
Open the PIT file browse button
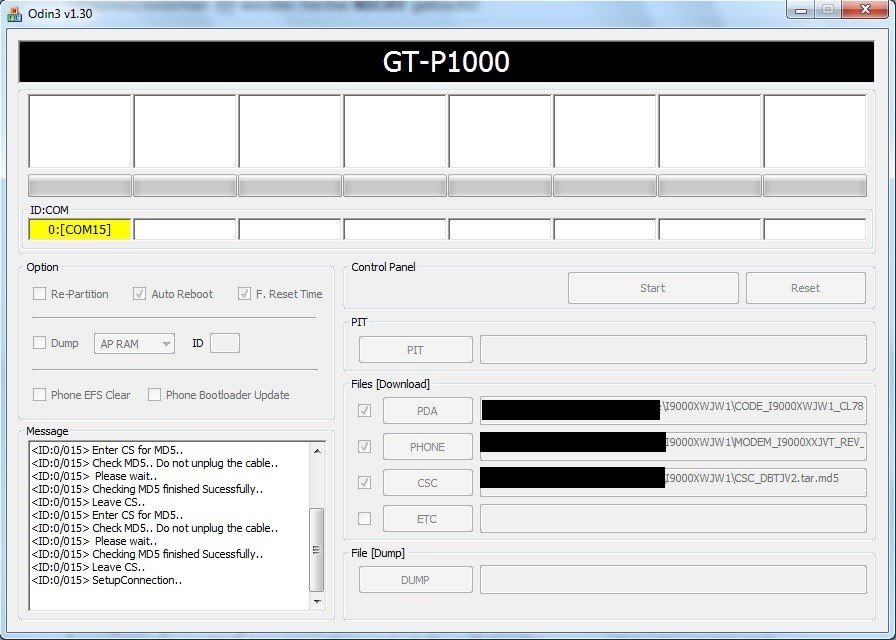[415, 350]
